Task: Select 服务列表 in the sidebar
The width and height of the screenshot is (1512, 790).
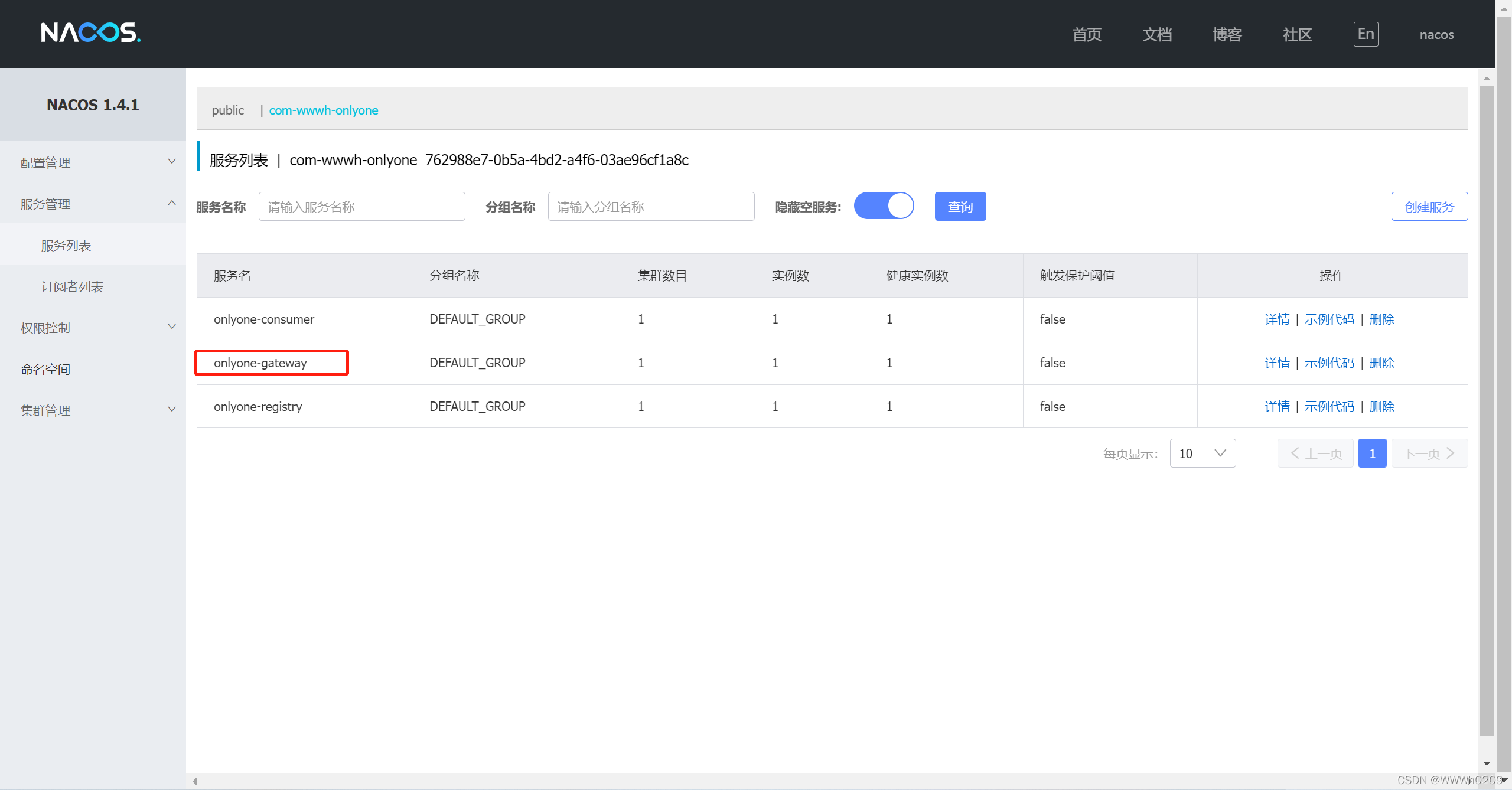Action: click(x=93, y=245)
